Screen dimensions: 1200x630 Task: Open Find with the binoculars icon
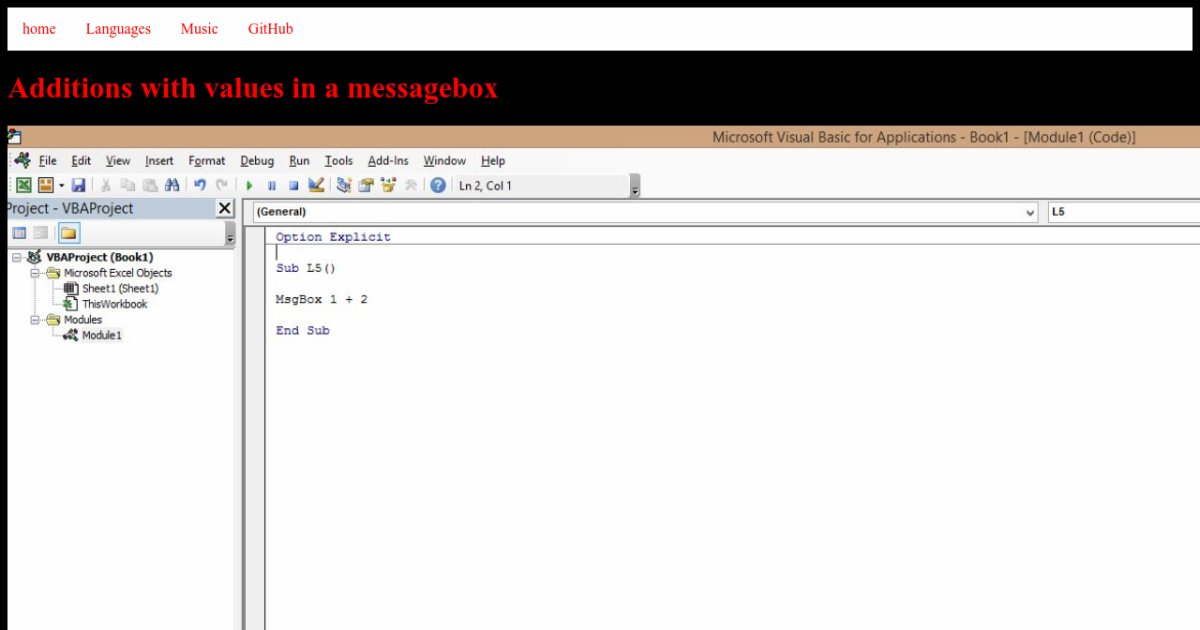pos(172,185)
